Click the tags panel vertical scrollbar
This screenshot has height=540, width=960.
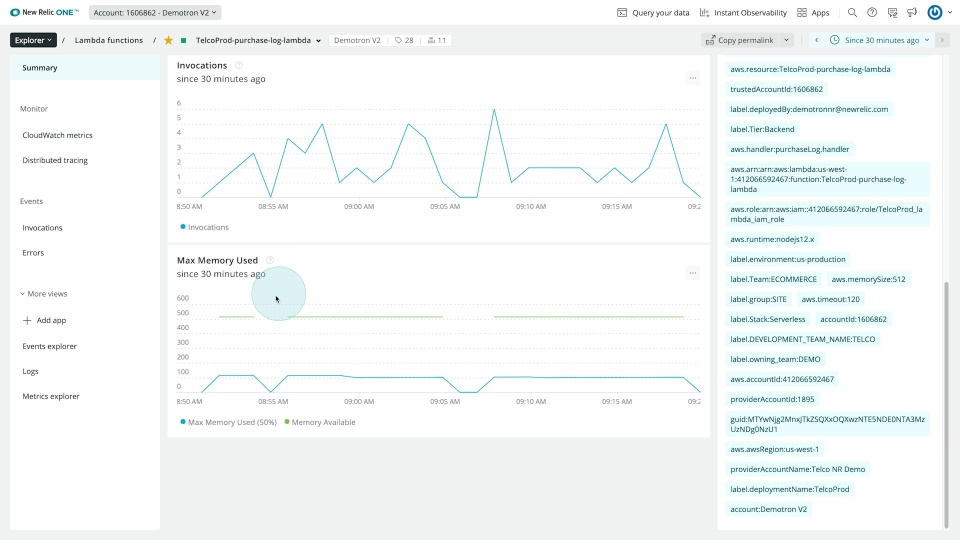pyautogui.click(x=946, y=404)
